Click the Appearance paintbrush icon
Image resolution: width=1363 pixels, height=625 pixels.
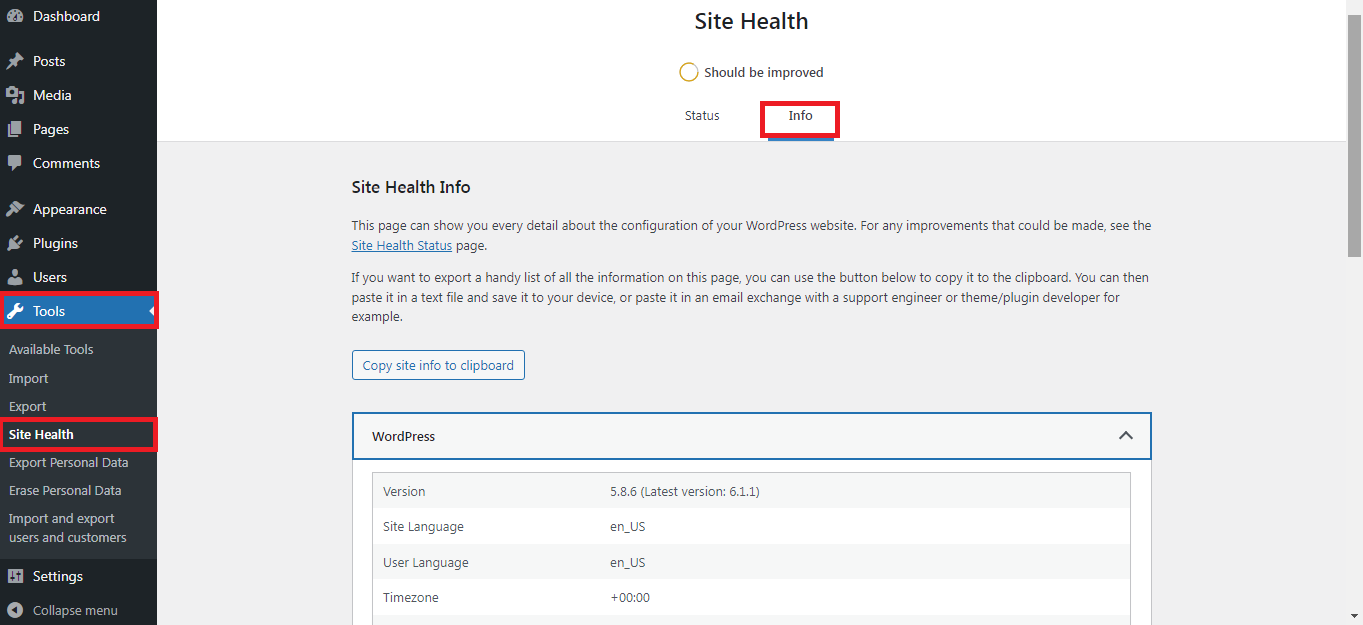pyautogui.click(x=15, y=209)
